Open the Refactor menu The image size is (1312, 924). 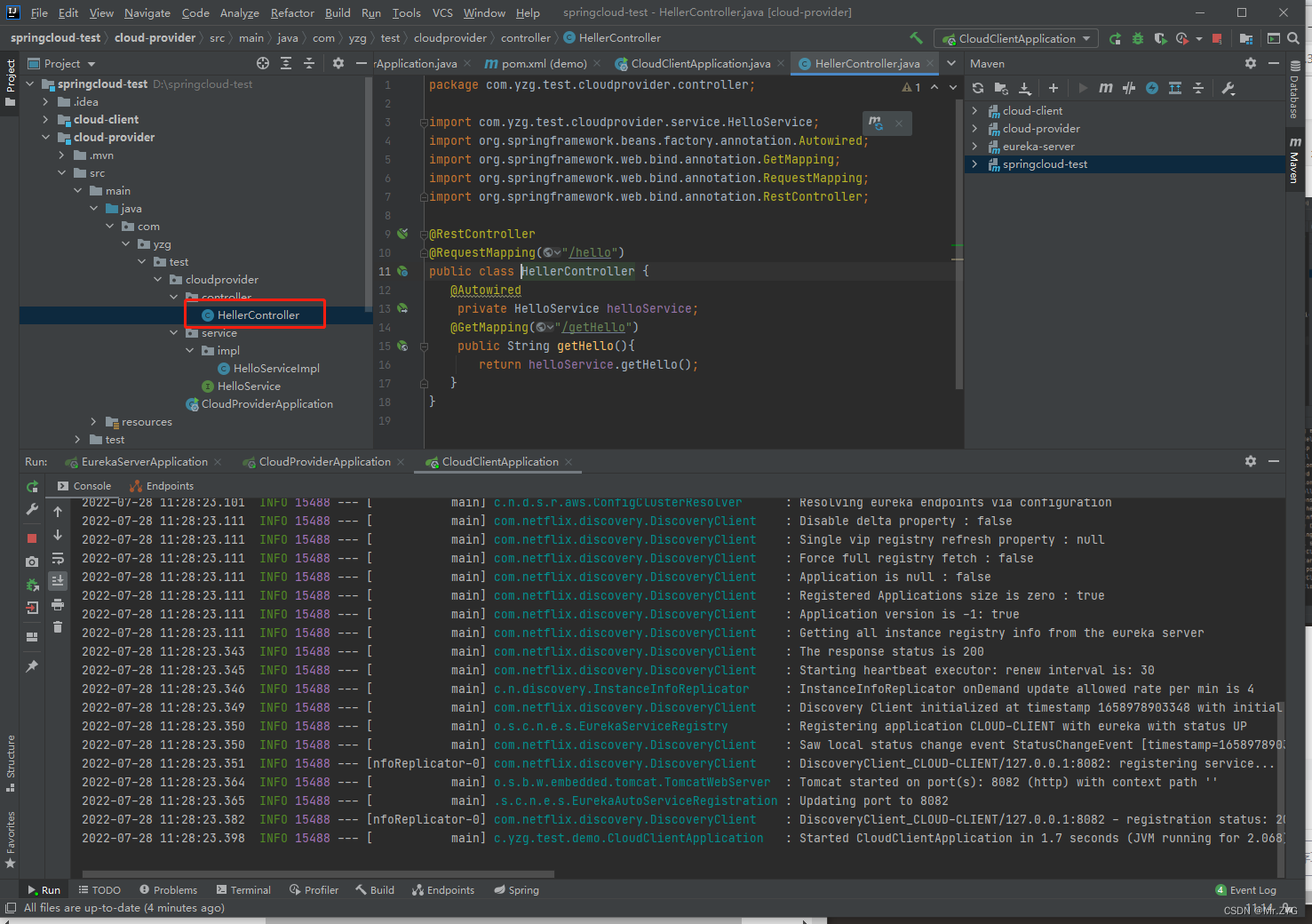point(292,12)
